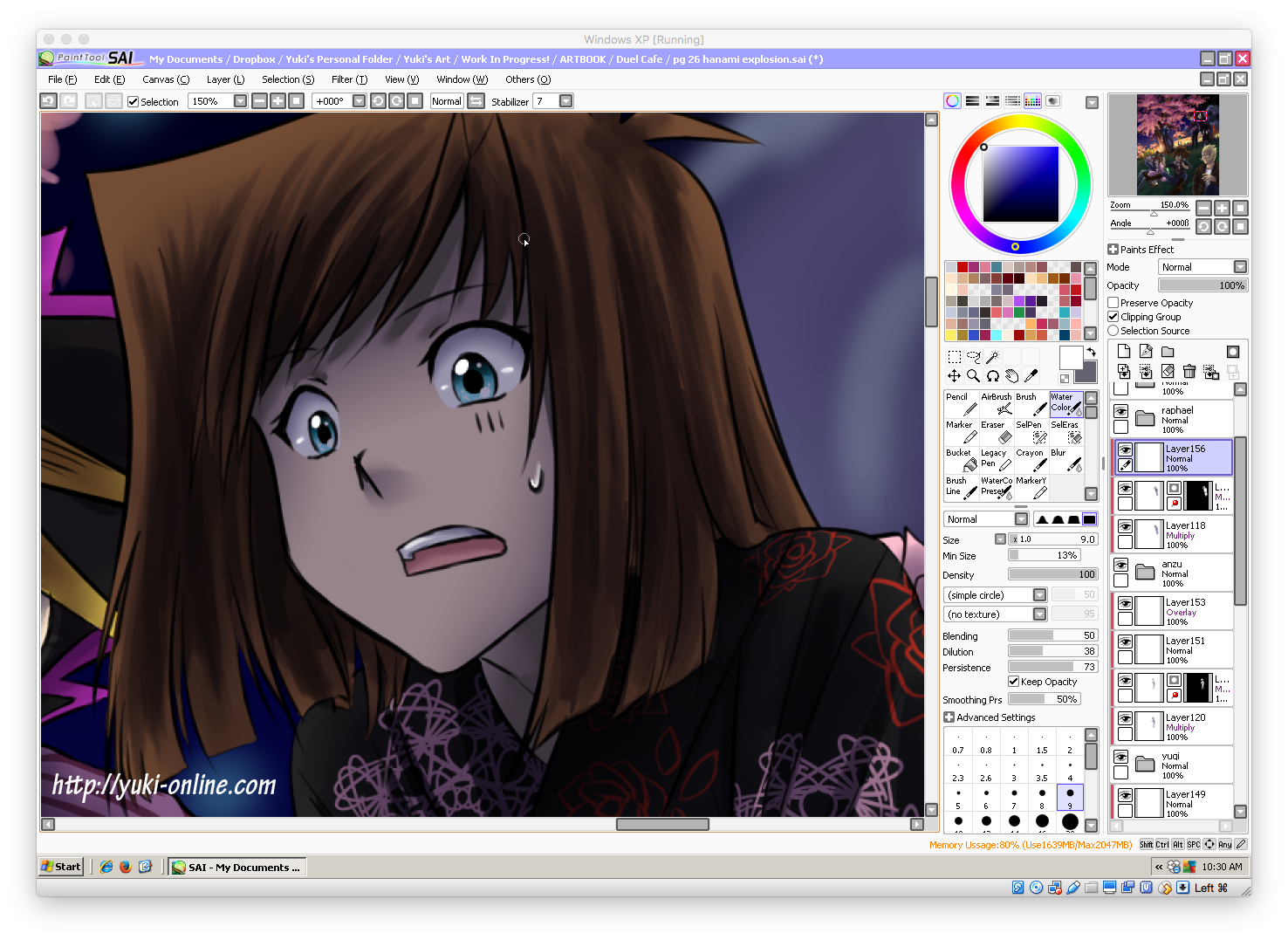The image size is (1288, 940).
Task: Pick the Marker tool
Action: tap(962, 432)
